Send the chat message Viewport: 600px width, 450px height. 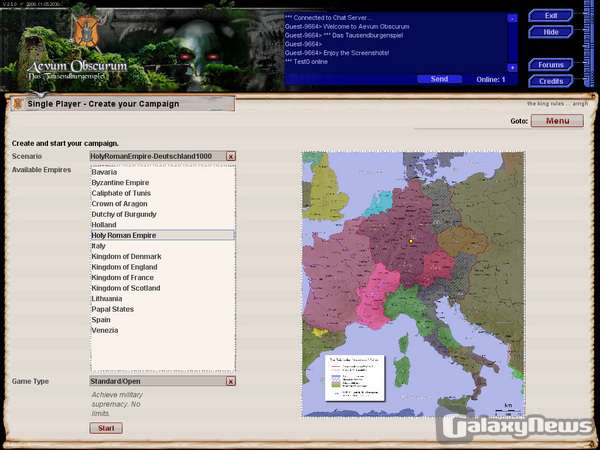tap(439, 79)
